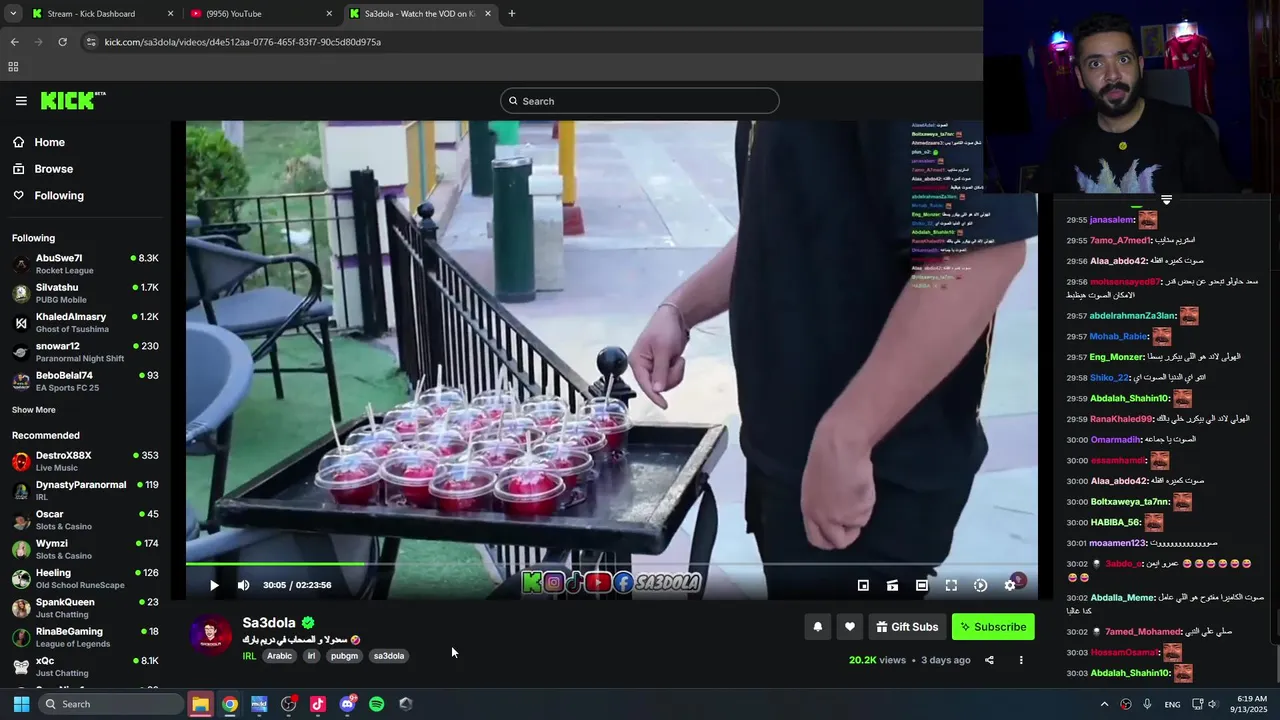
Task: Enable picture-in-picture mode in player
Action: 863,585
